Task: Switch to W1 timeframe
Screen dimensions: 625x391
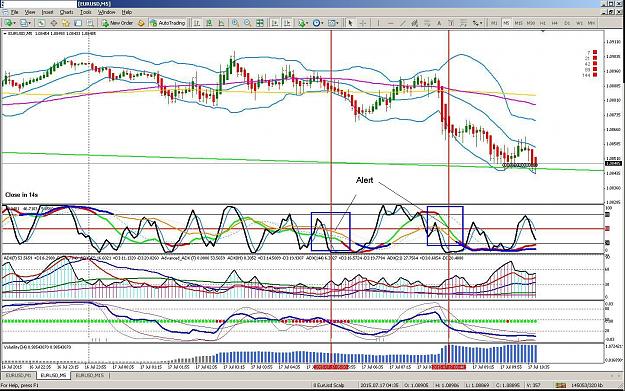Action: pyautogui.click(x=579, y=23)
